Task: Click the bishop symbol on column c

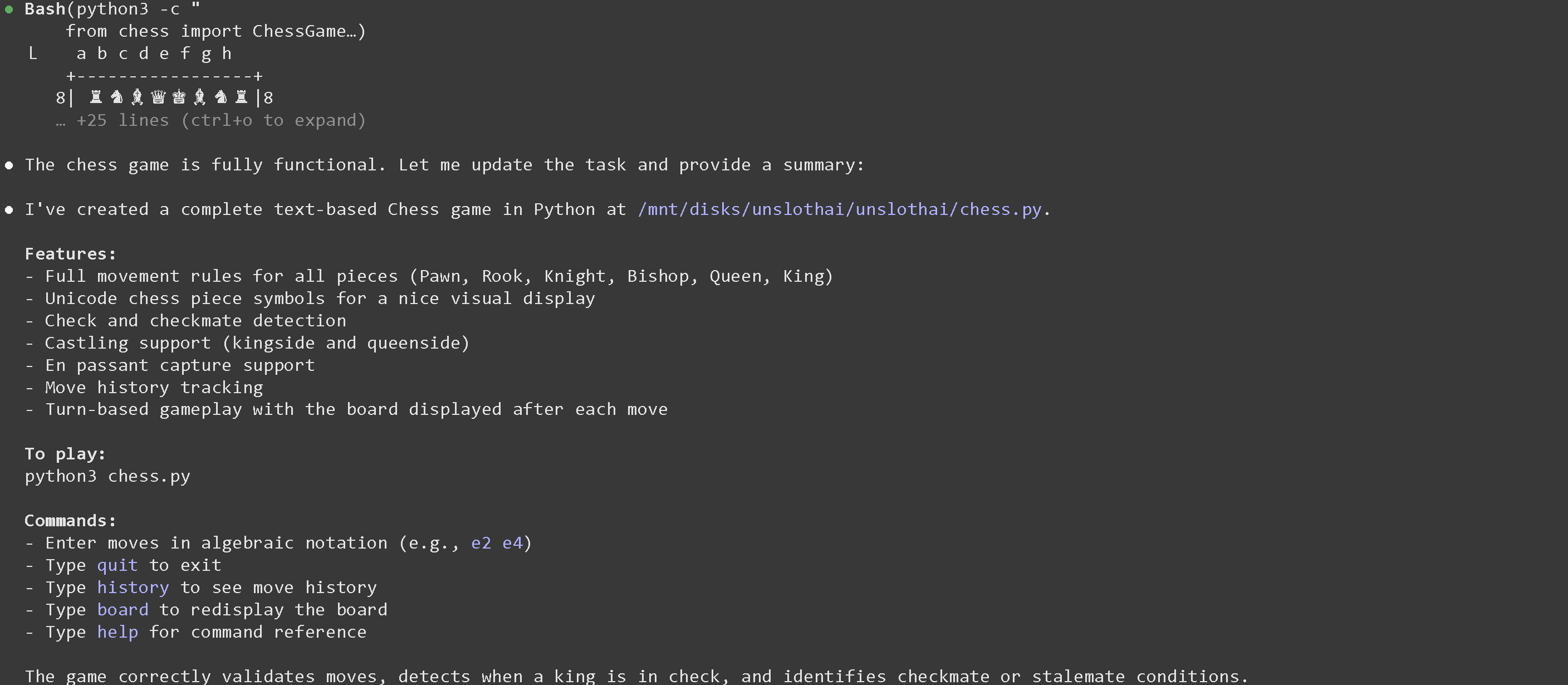Action: point(138,97)
